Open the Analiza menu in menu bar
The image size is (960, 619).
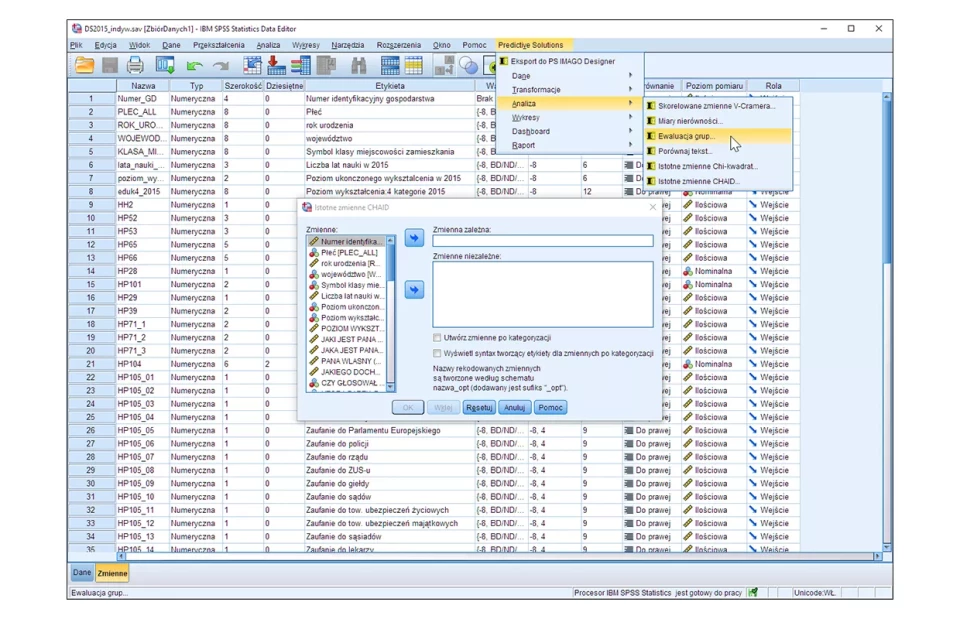(268, 45)
